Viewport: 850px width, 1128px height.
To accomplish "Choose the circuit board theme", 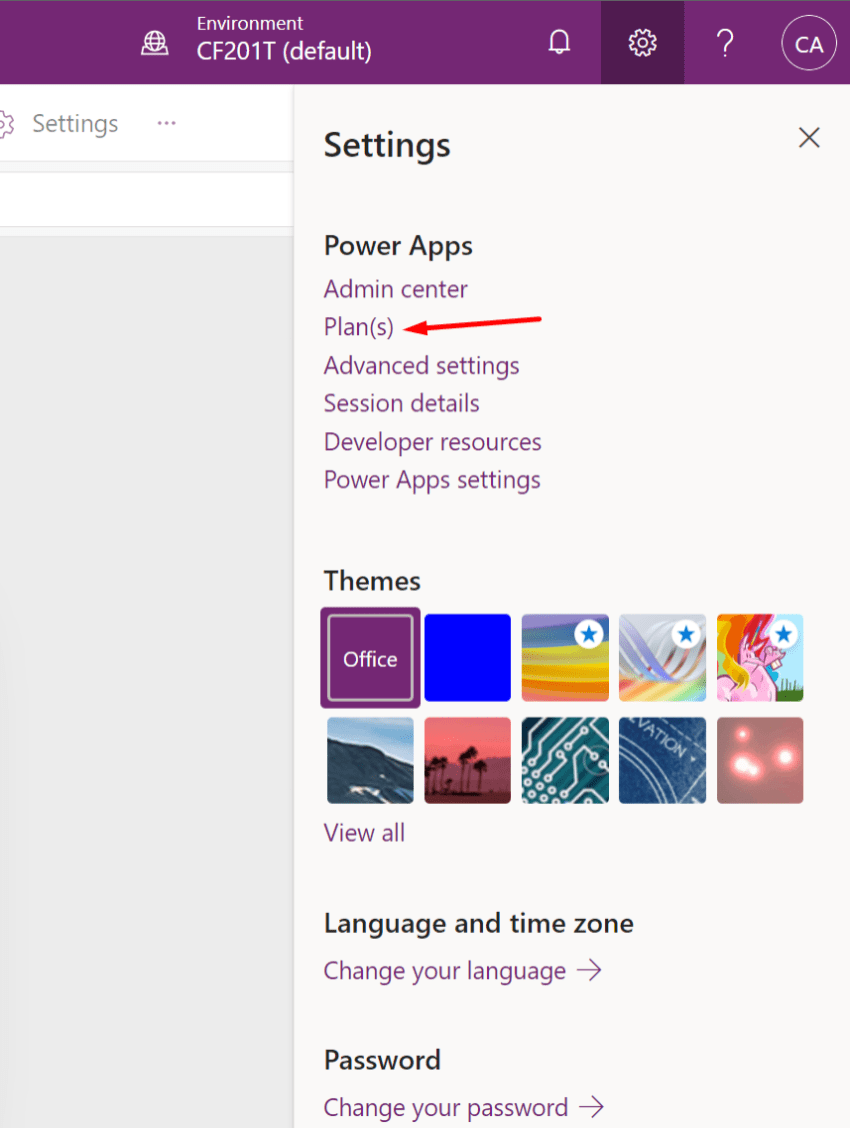I will pos(565,760).
